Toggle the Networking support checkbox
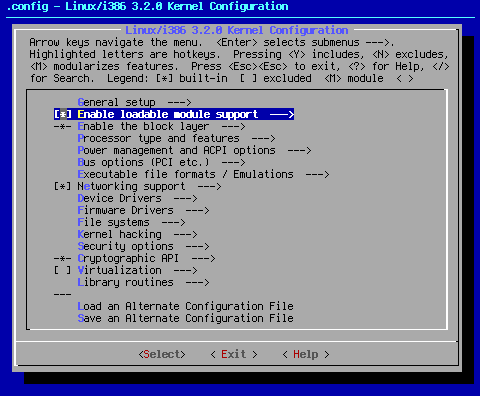 [63, 186]
